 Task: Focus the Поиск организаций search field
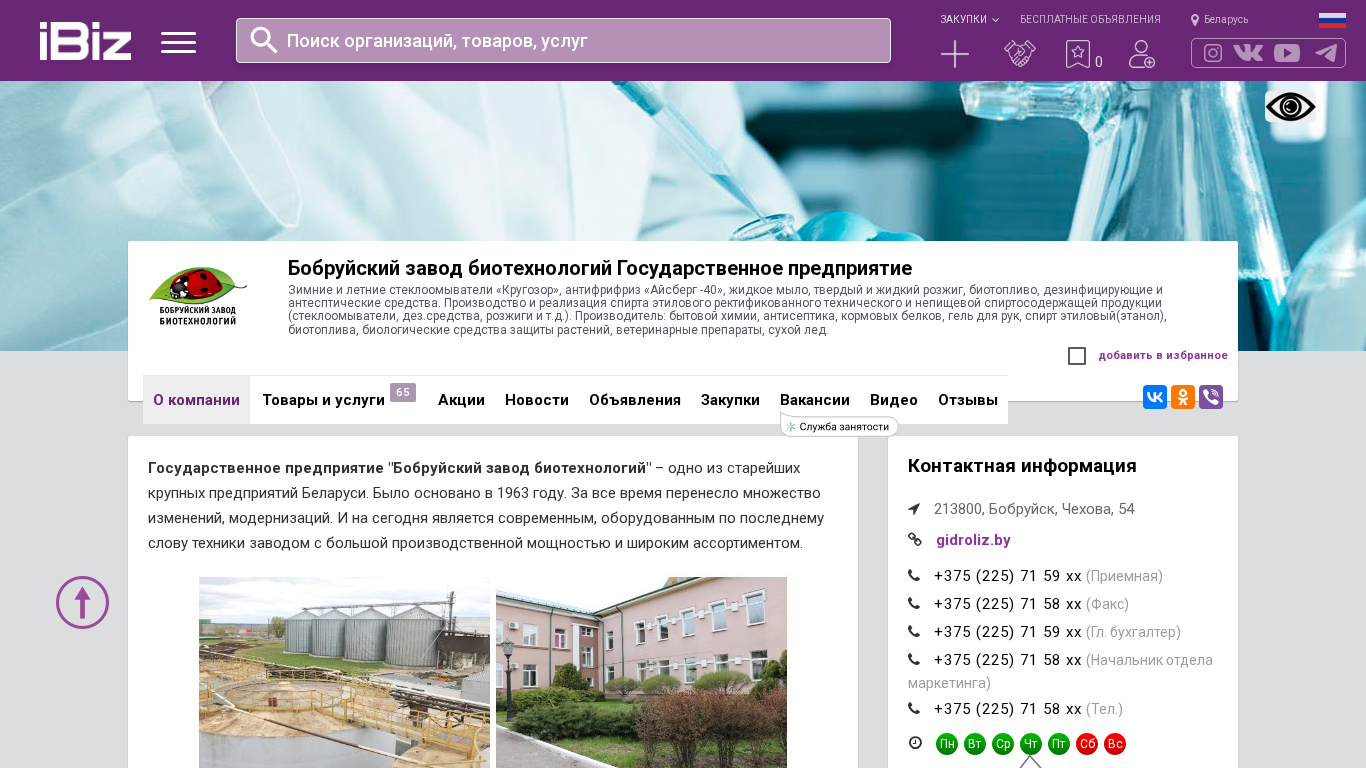[563, 40]
